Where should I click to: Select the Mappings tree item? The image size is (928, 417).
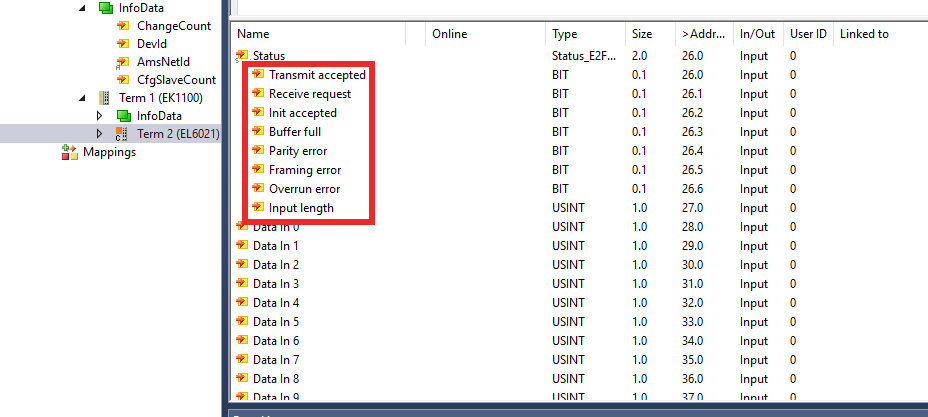tap(109, 152)
